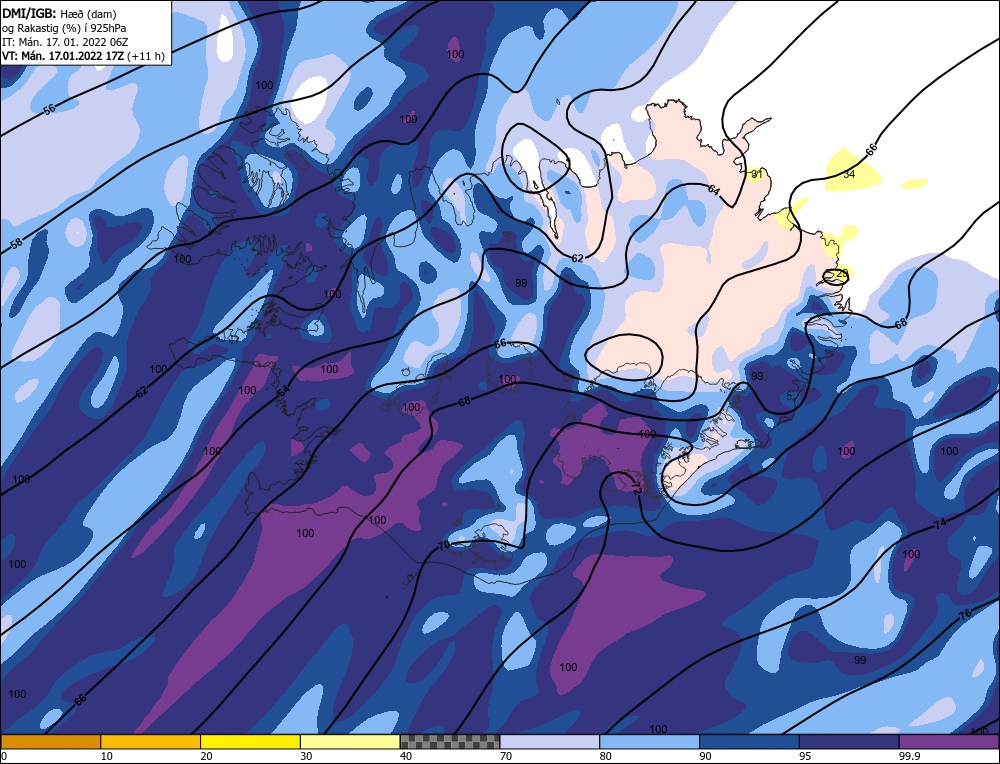Click the humidity value '28' inside small contour
The width and height of the screenshot is (1000, 764).
842,274
